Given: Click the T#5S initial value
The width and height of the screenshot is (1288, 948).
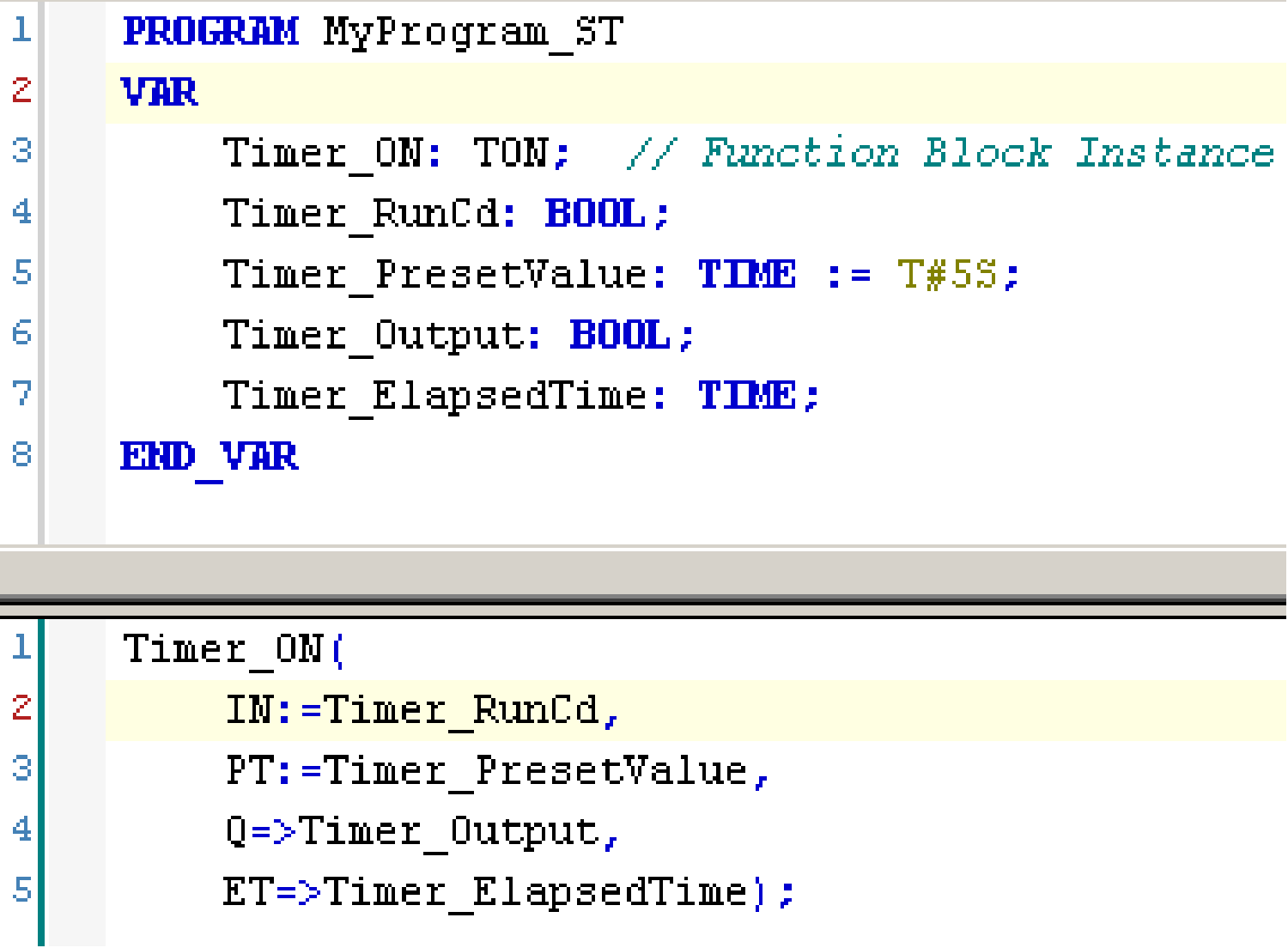Looking at the screenshot, I should 947,275.
